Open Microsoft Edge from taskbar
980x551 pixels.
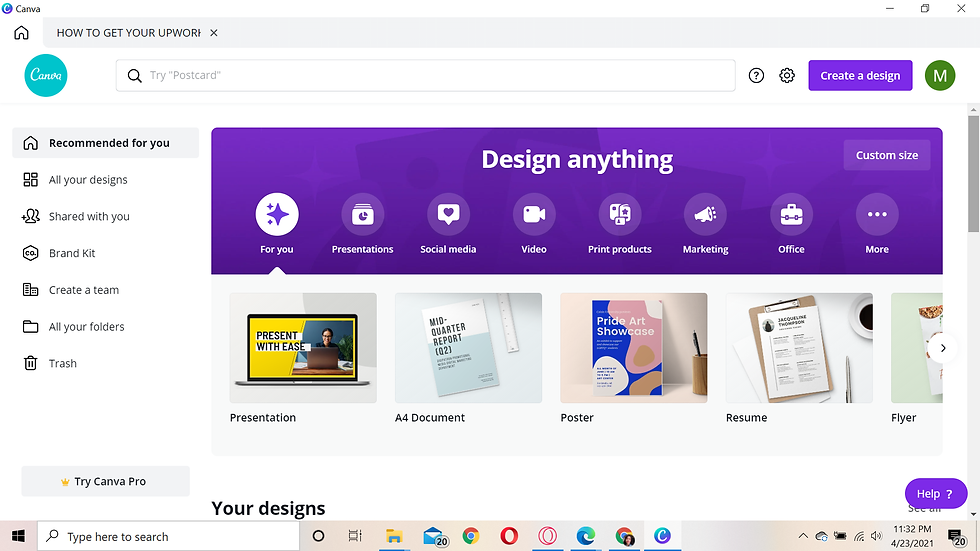tap(586, 536)
